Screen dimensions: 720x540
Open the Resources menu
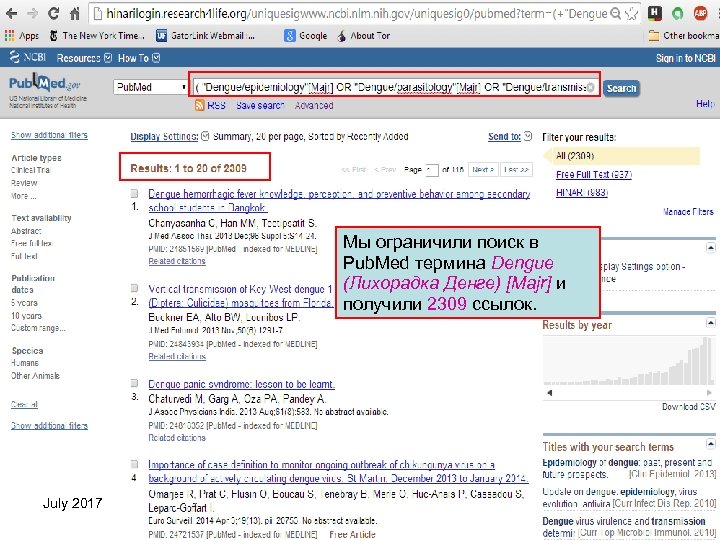[84, 58]
